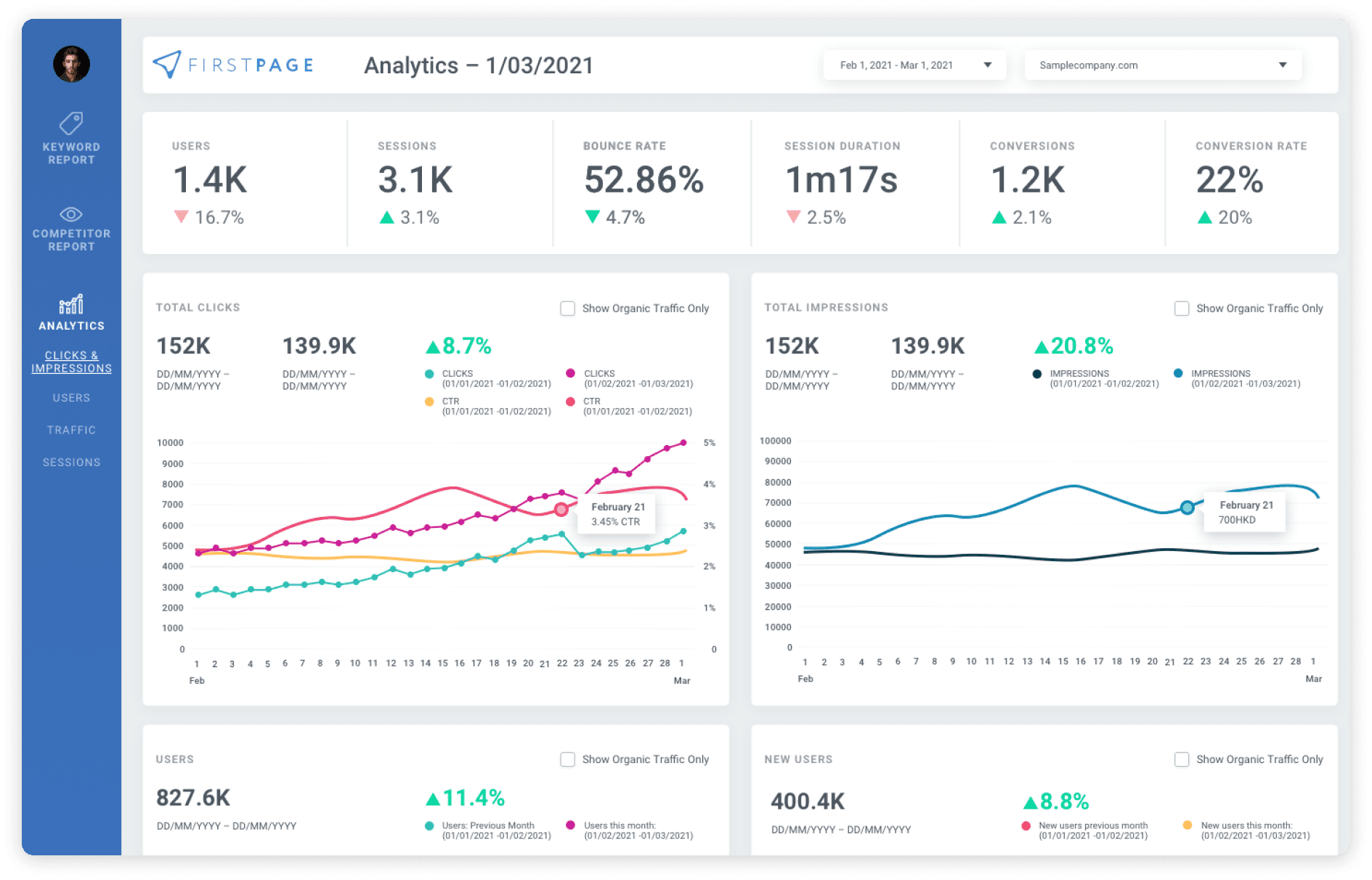Open Competitor Report eye icon
The image size is (1372, 880).
(x=71, y=214)
